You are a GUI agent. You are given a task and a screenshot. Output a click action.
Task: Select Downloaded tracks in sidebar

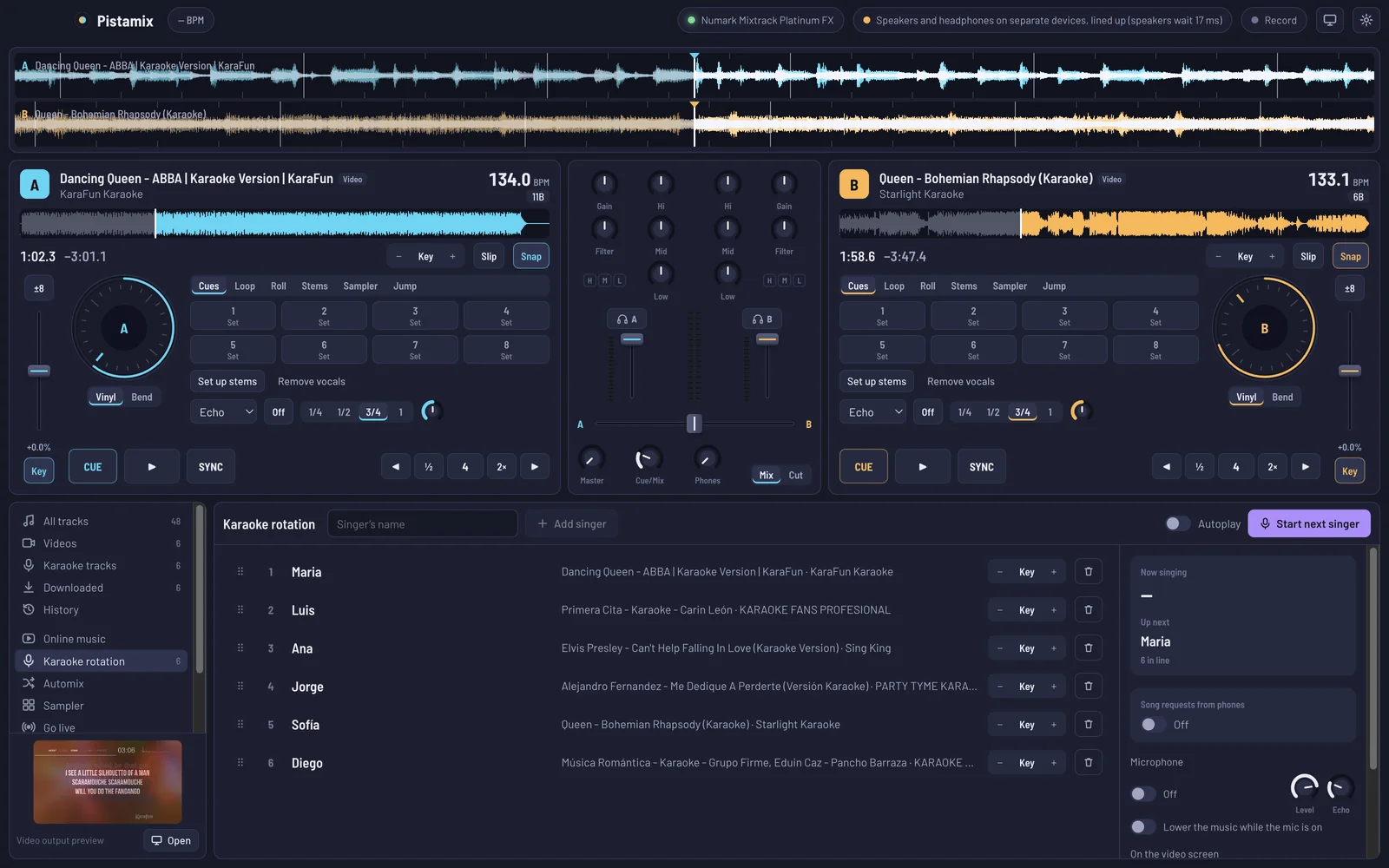click(x=102, y=588)
